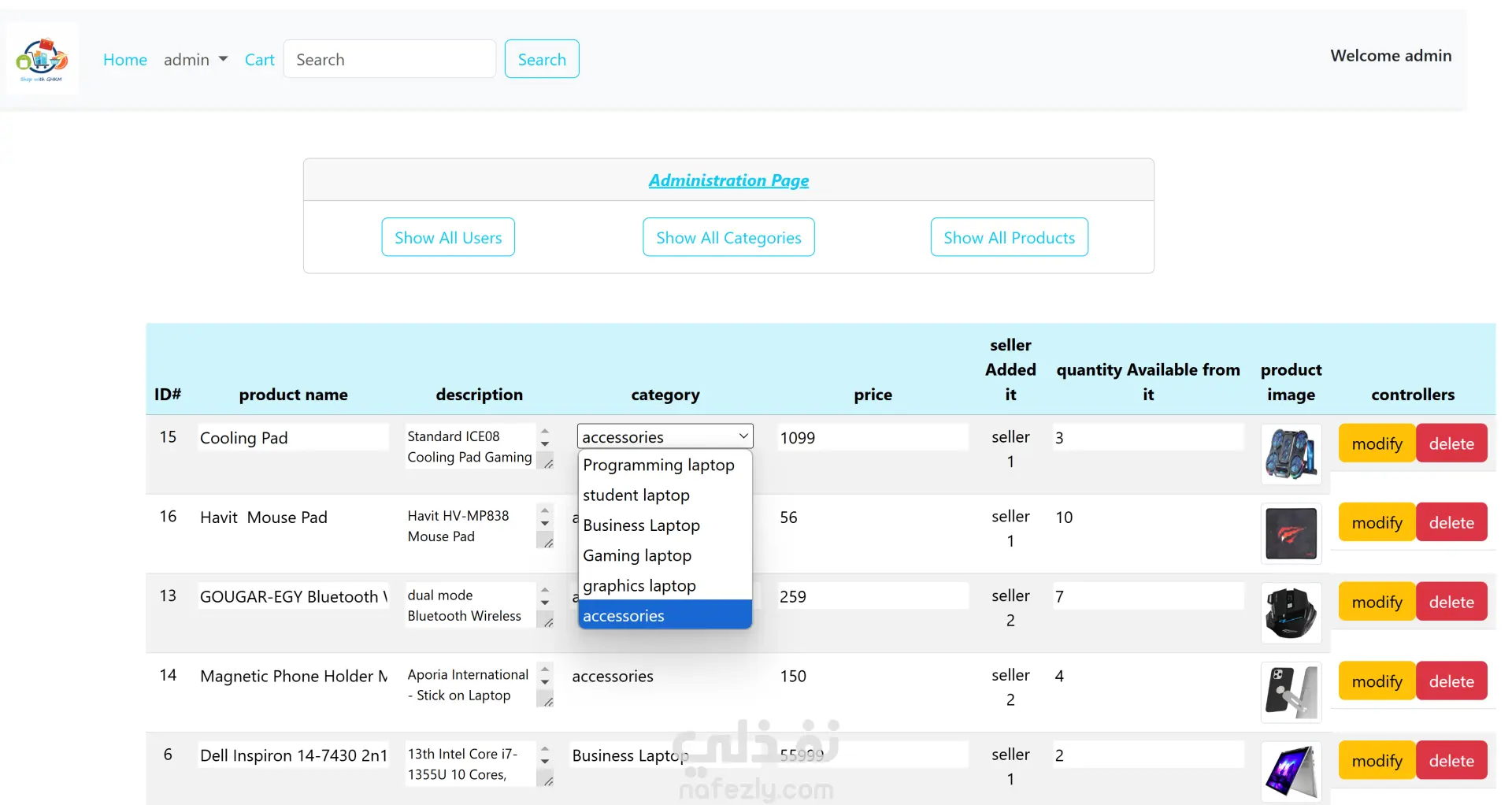Click resize grip of Aporia description
The width and height of the screenshot is (1512, 805).
tap(548, 702)
